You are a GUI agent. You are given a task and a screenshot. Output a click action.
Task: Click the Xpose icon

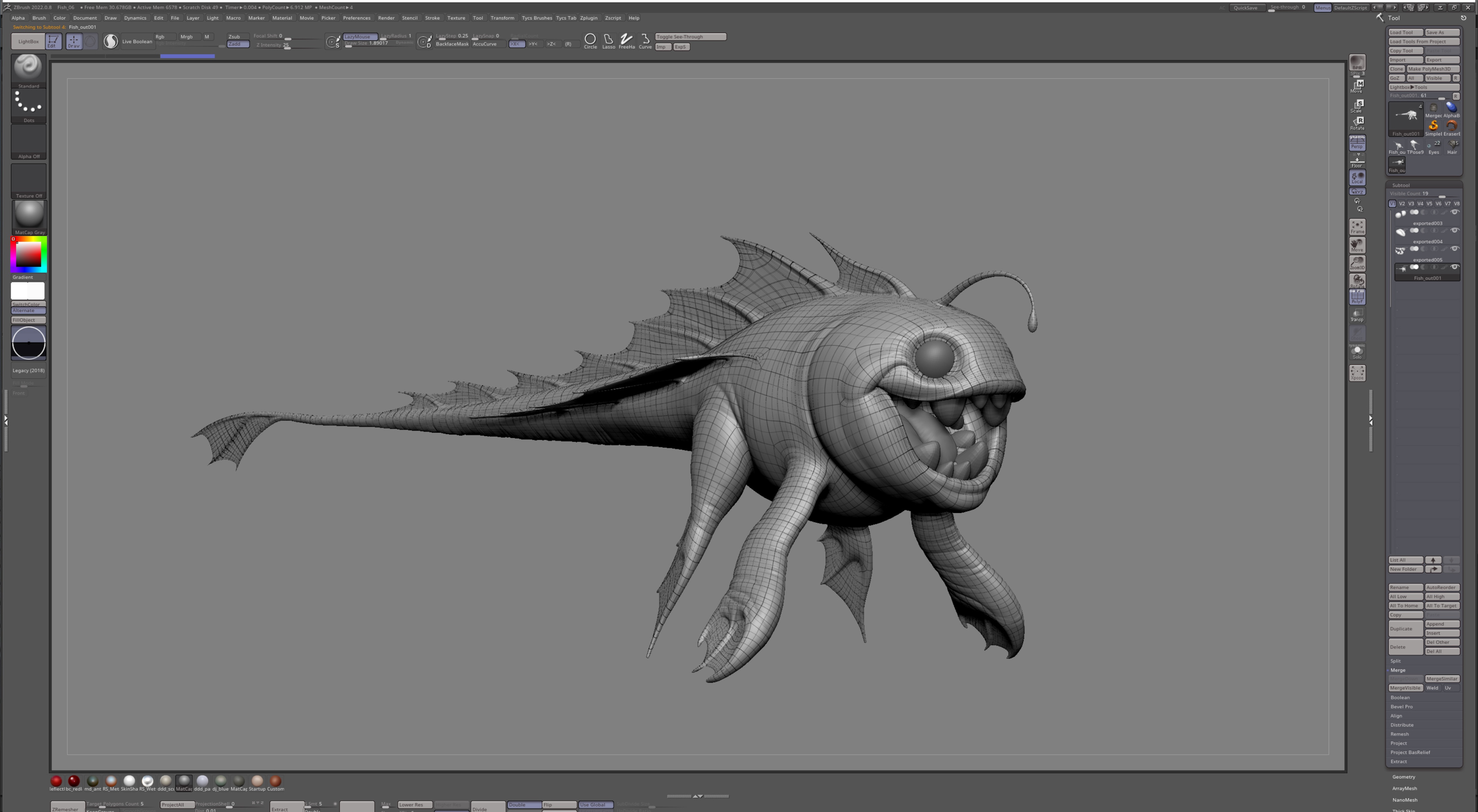(x=1357, y=373)
